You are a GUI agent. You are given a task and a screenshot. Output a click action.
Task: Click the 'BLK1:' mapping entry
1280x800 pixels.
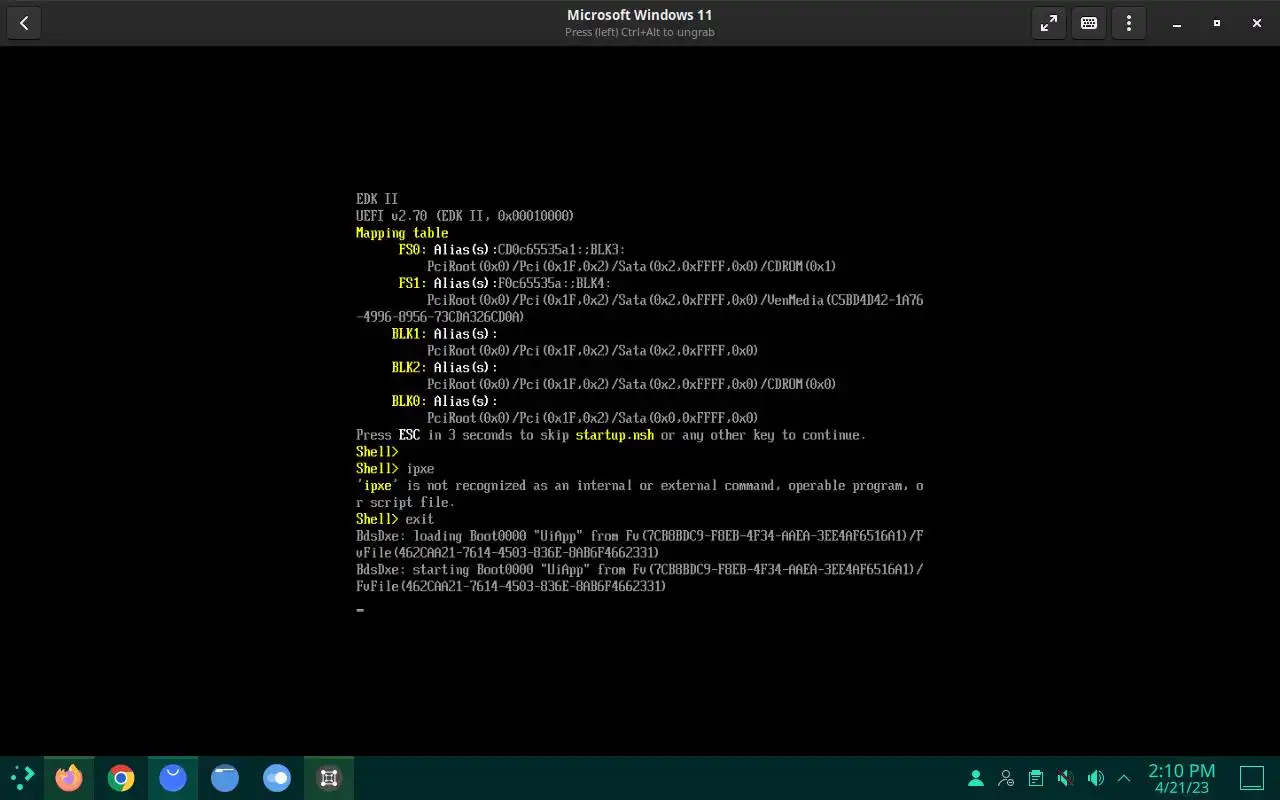click(409, 334)
